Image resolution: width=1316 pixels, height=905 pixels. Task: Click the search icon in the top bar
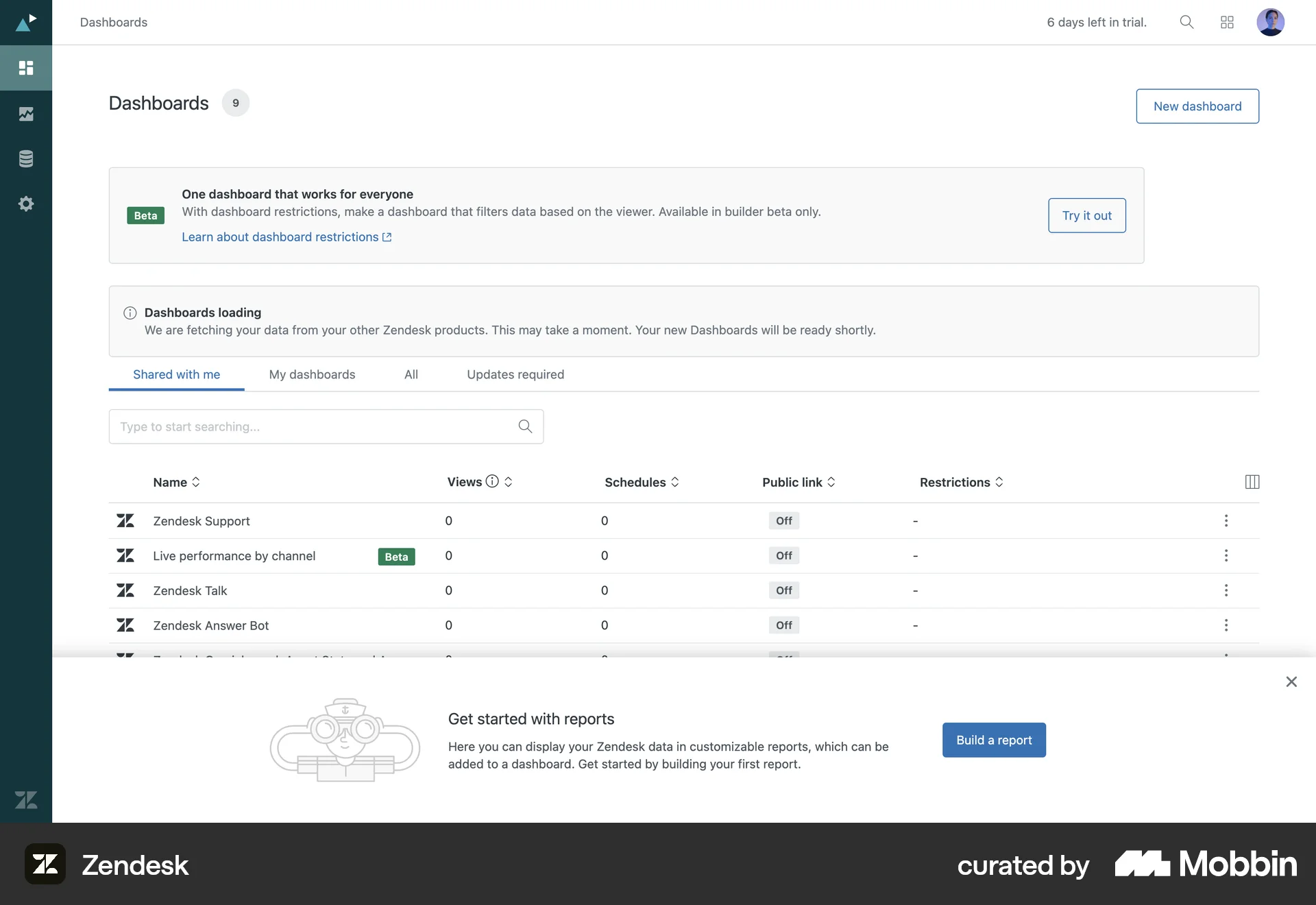pyautogui.click(x=1186, y=22)
